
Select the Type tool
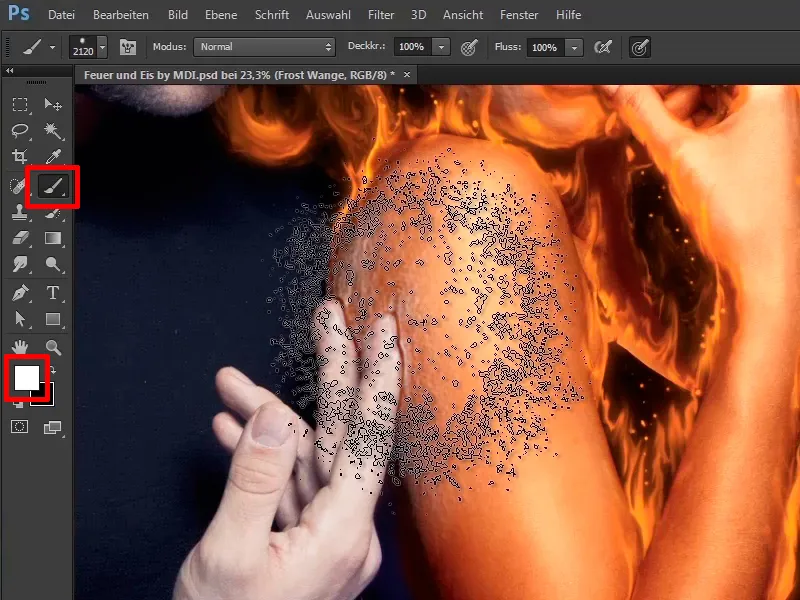point(53,292)
